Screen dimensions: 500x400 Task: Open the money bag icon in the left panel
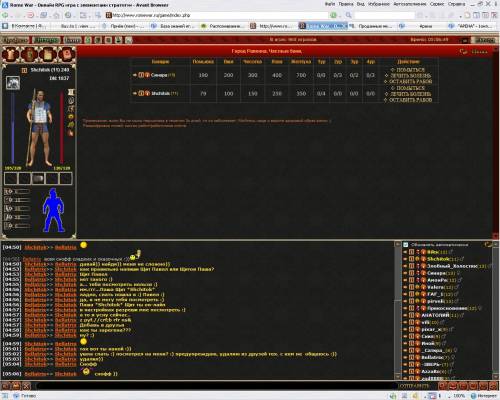30,55
